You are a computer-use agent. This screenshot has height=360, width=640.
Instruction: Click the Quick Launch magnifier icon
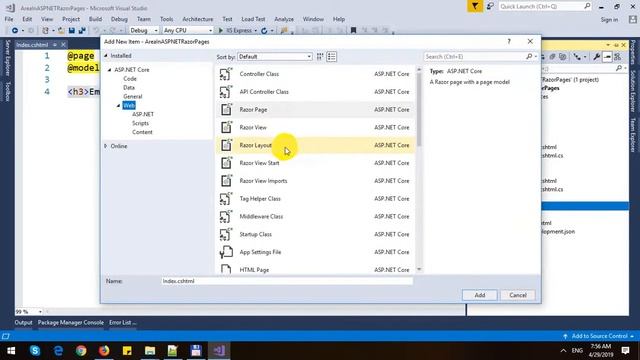tap(587, 6)
